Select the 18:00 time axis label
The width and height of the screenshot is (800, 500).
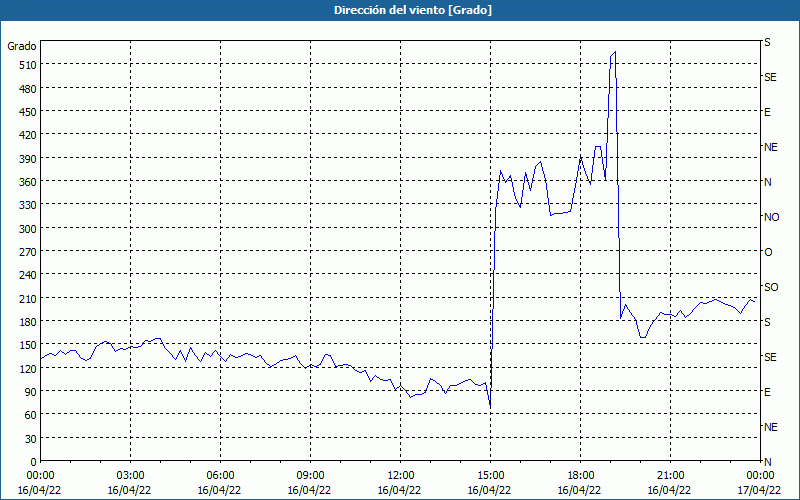tap(580, 476)
